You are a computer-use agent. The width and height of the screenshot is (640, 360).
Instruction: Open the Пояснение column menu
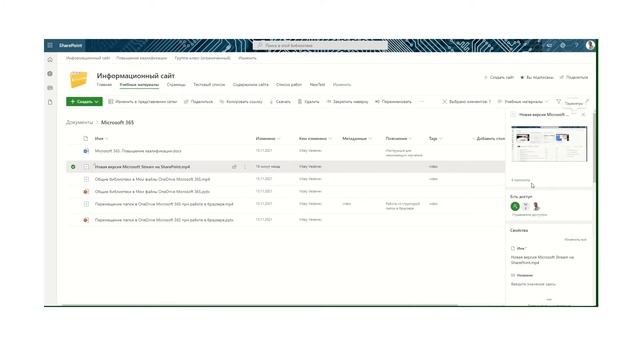pyautogui.click(x=398, y=139)
